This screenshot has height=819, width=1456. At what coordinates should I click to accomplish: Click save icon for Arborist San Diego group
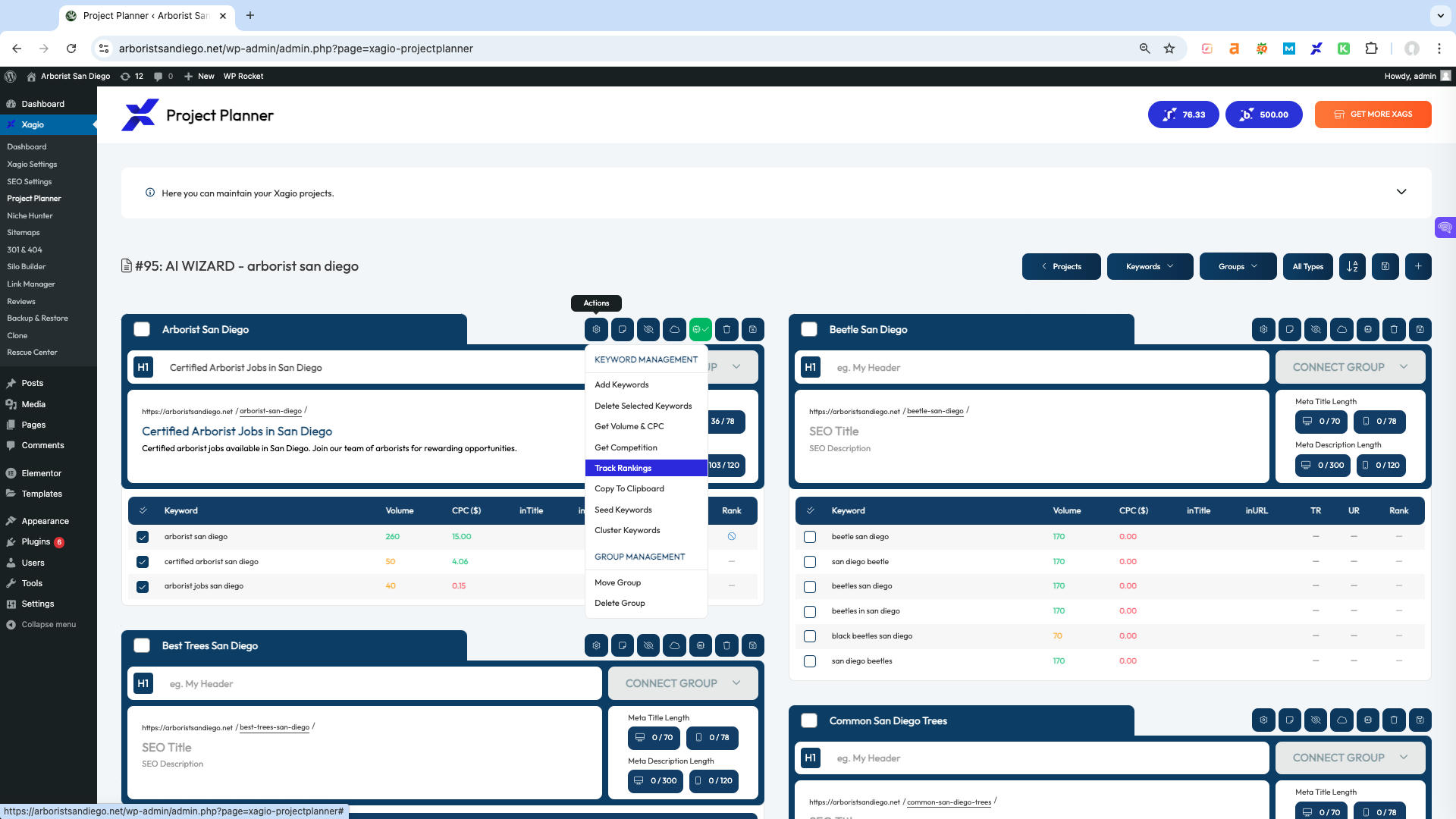click(x=752, y=329)
